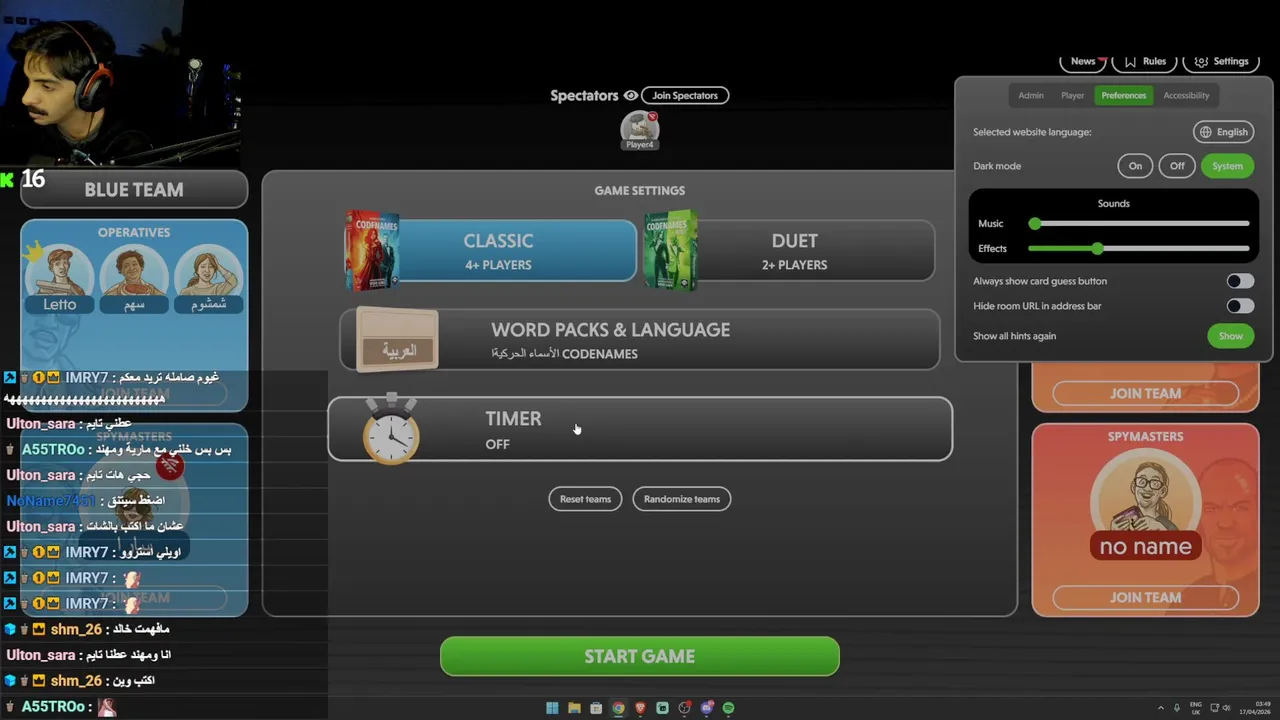Image resolution: width=1280 pixels, height=720 pixels.
Task: Click the stopwatch timer icon
Action: point(391,429)
